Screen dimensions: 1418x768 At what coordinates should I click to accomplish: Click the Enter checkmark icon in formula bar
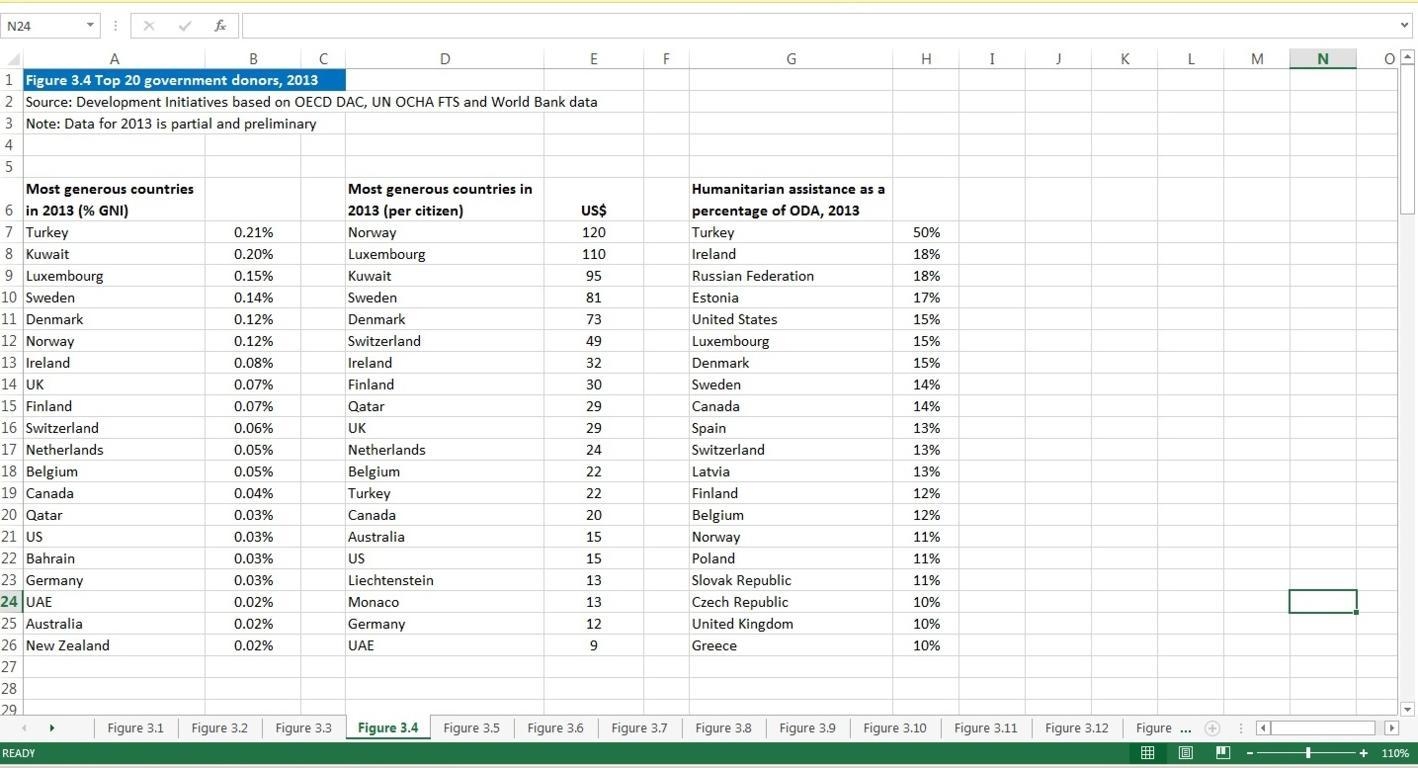(184, 26)
